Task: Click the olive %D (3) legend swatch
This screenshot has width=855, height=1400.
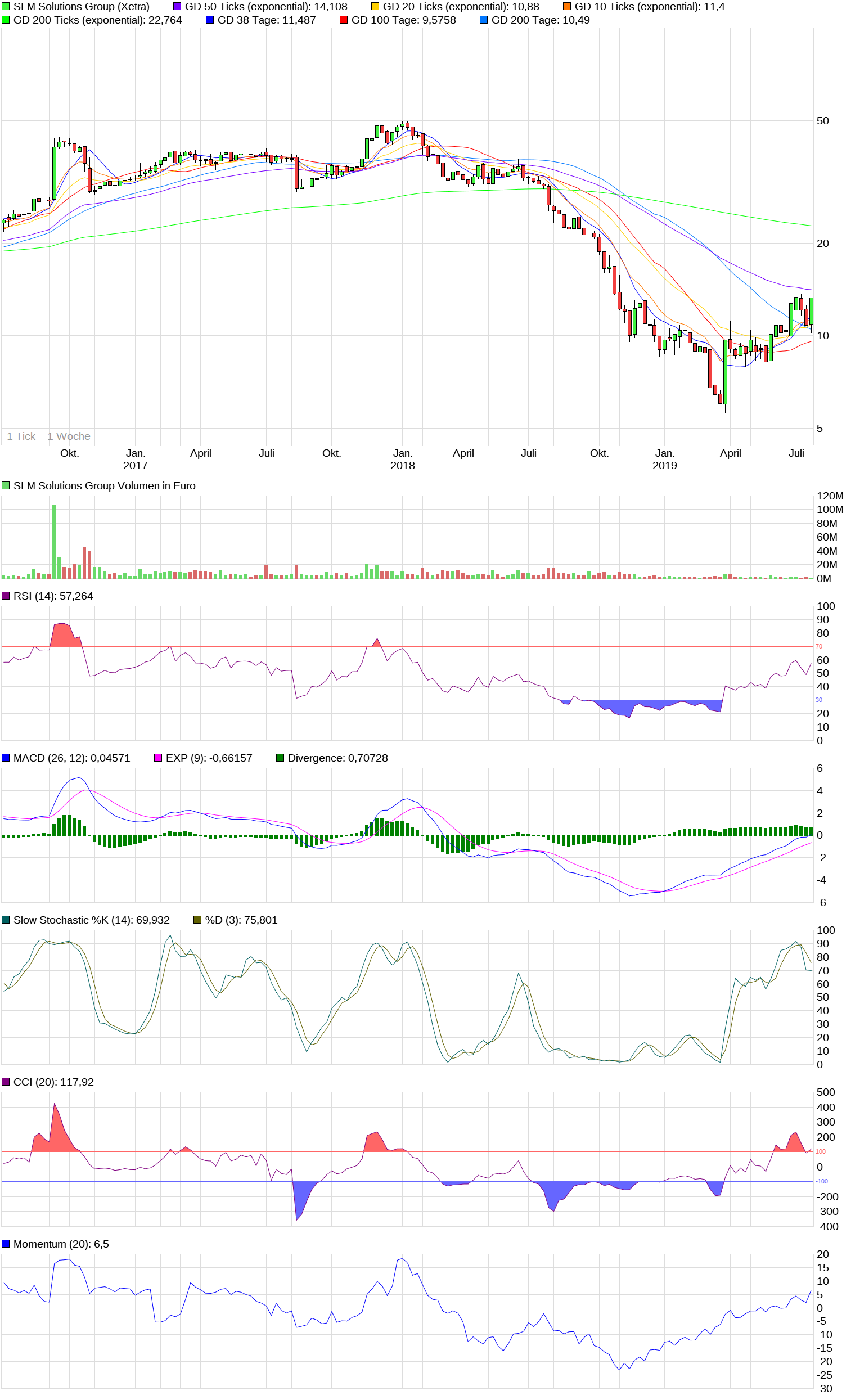Action: [197, 920]
